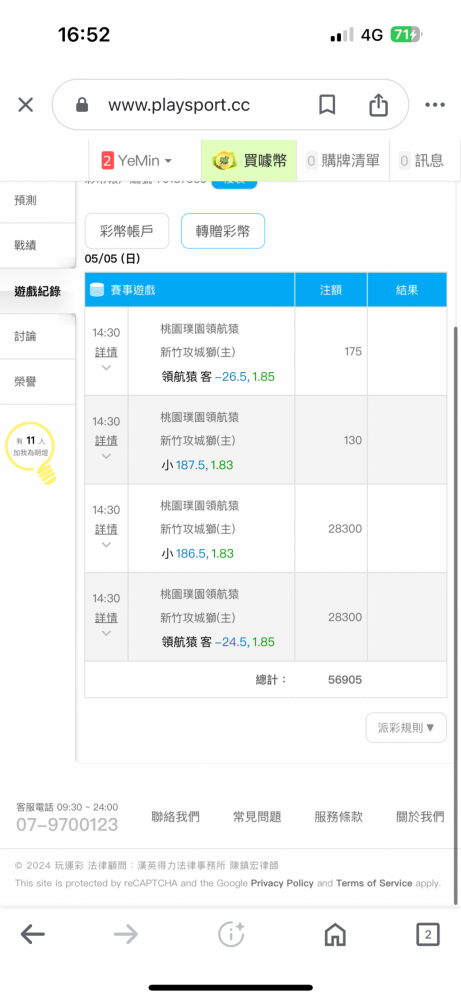Open 詳情 for the 130 bet row
461x1000 pixels.
(x=106, y=441)
